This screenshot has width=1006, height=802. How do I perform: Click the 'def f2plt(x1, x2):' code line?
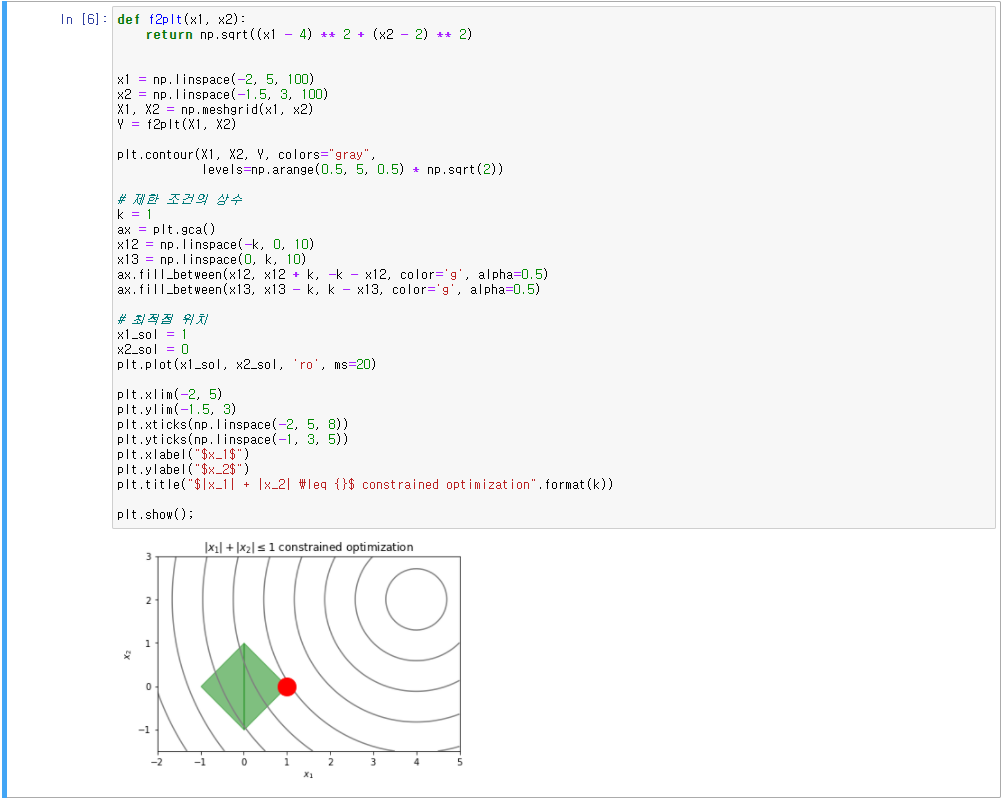click(182, 19)
